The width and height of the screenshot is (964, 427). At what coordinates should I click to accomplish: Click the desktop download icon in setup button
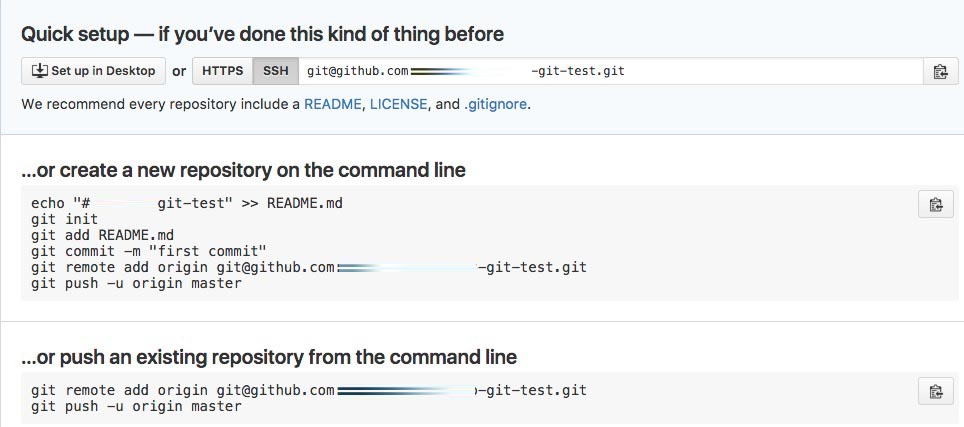click(x=39, y=71)
